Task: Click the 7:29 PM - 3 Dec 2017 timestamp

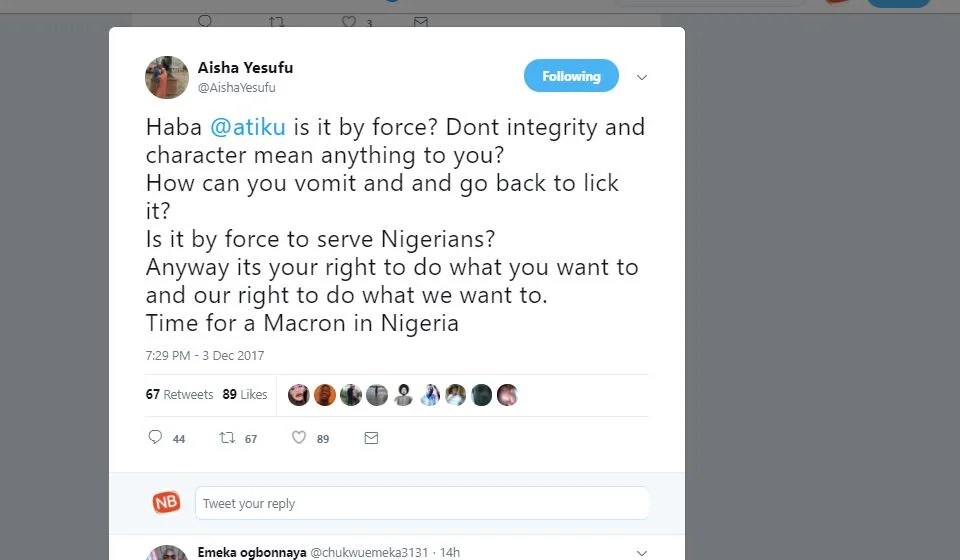Action: [x=205, y=356]
